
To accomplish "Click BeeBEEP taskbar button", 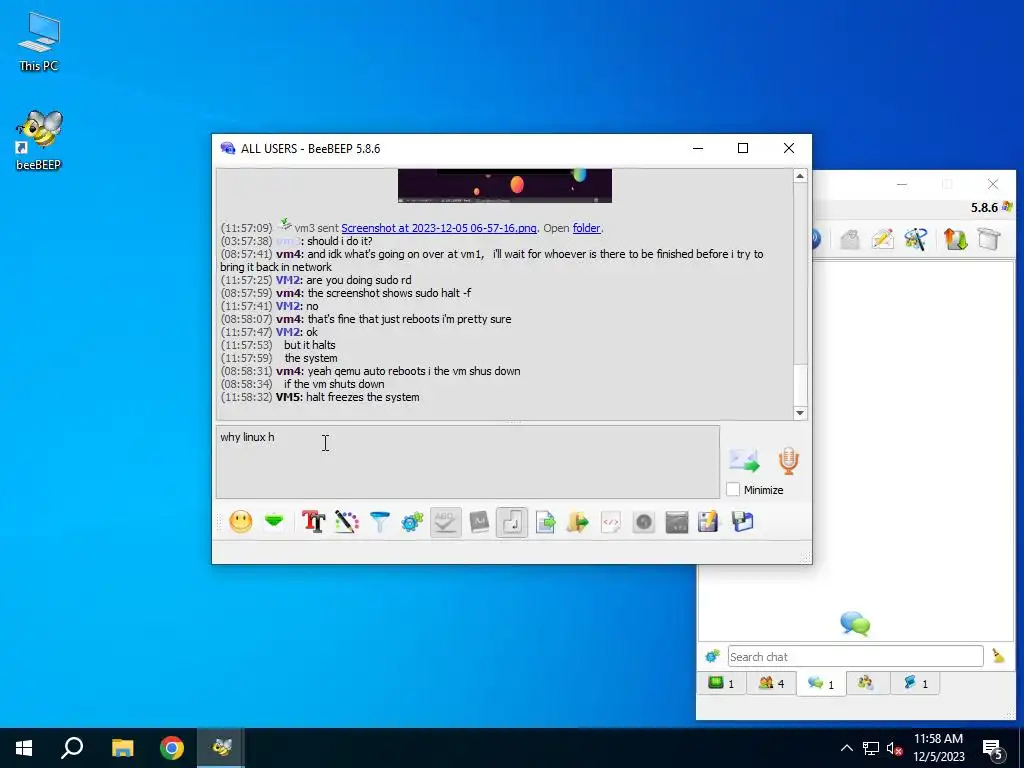I will pos(221,748).
